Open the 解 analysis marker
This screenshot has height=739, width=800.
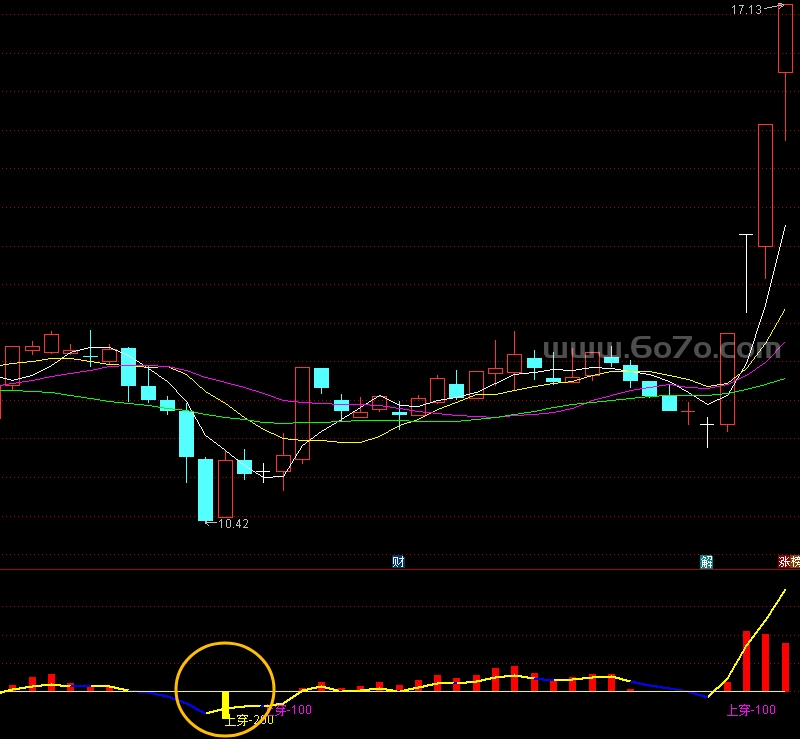[x=707, y=562]
